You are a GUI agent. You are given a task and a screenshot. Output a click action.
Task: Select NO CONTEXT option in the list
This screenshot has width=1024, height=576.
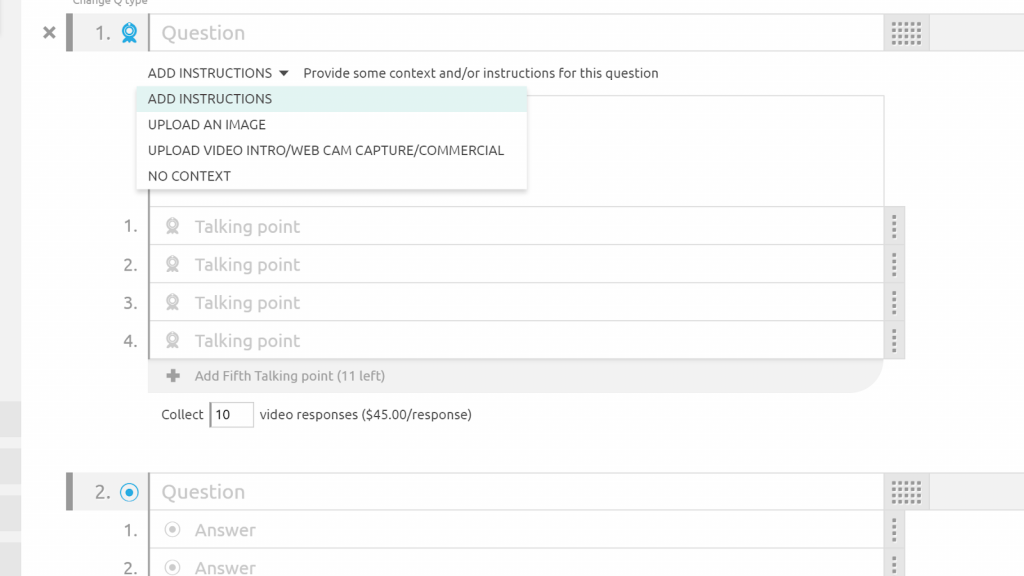[189, 176]
